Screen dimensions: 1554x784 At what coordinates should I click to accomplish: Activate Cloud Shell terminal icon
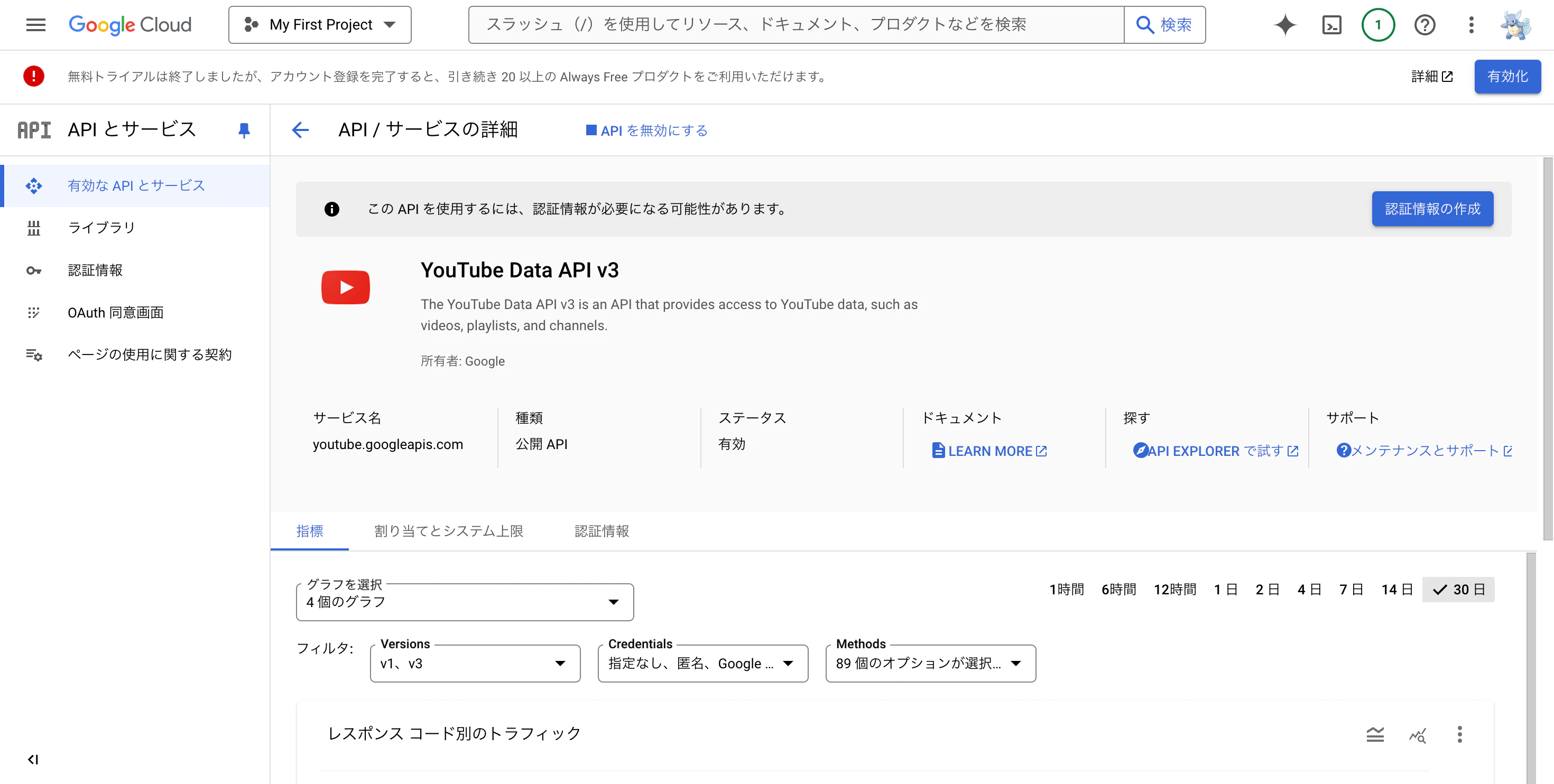click(x=1331, y=25)
